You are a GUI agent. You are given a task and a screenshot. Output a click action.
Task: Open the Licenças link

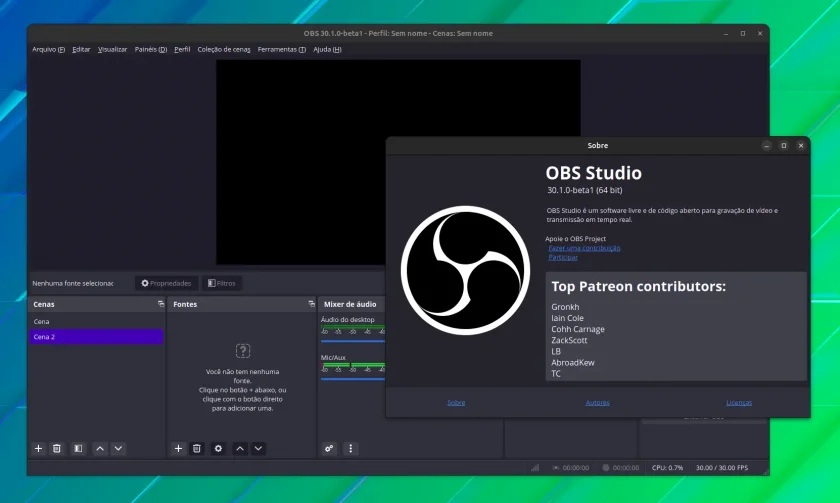(x=739, y=402)
